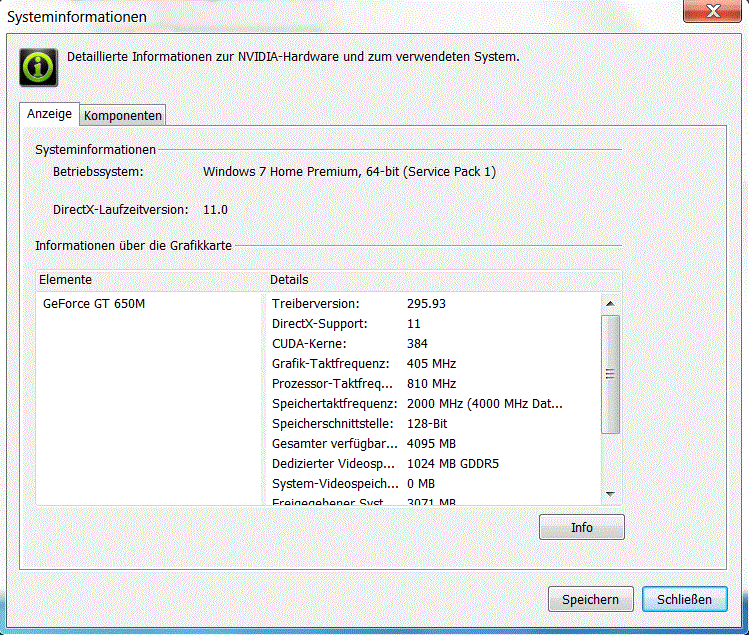Screen dimensions: 749x635
Task: Click the CUDA-Kerne label
Action: tap(309, 344)
